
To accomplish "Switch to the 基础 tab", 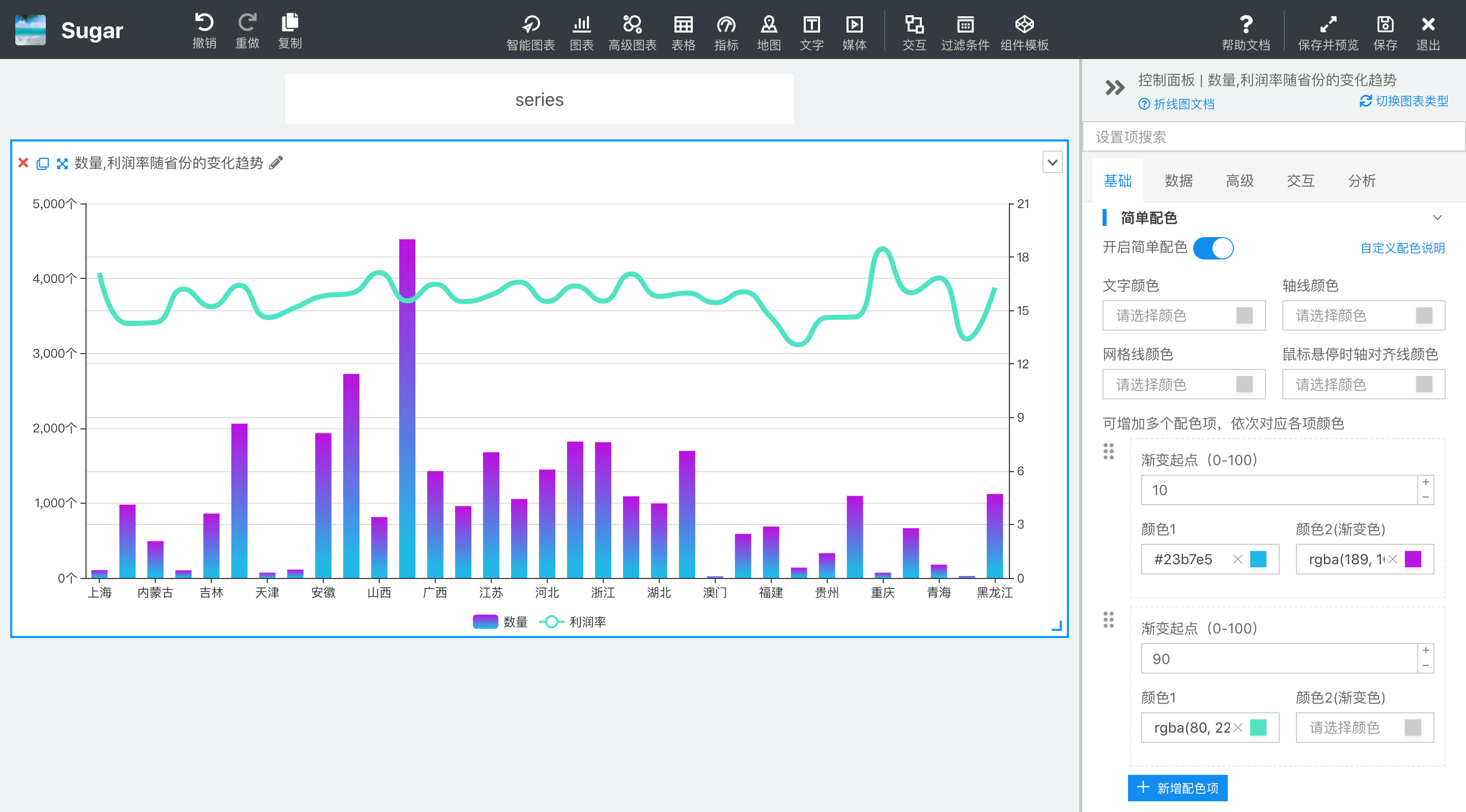I will click(1117, 181).
